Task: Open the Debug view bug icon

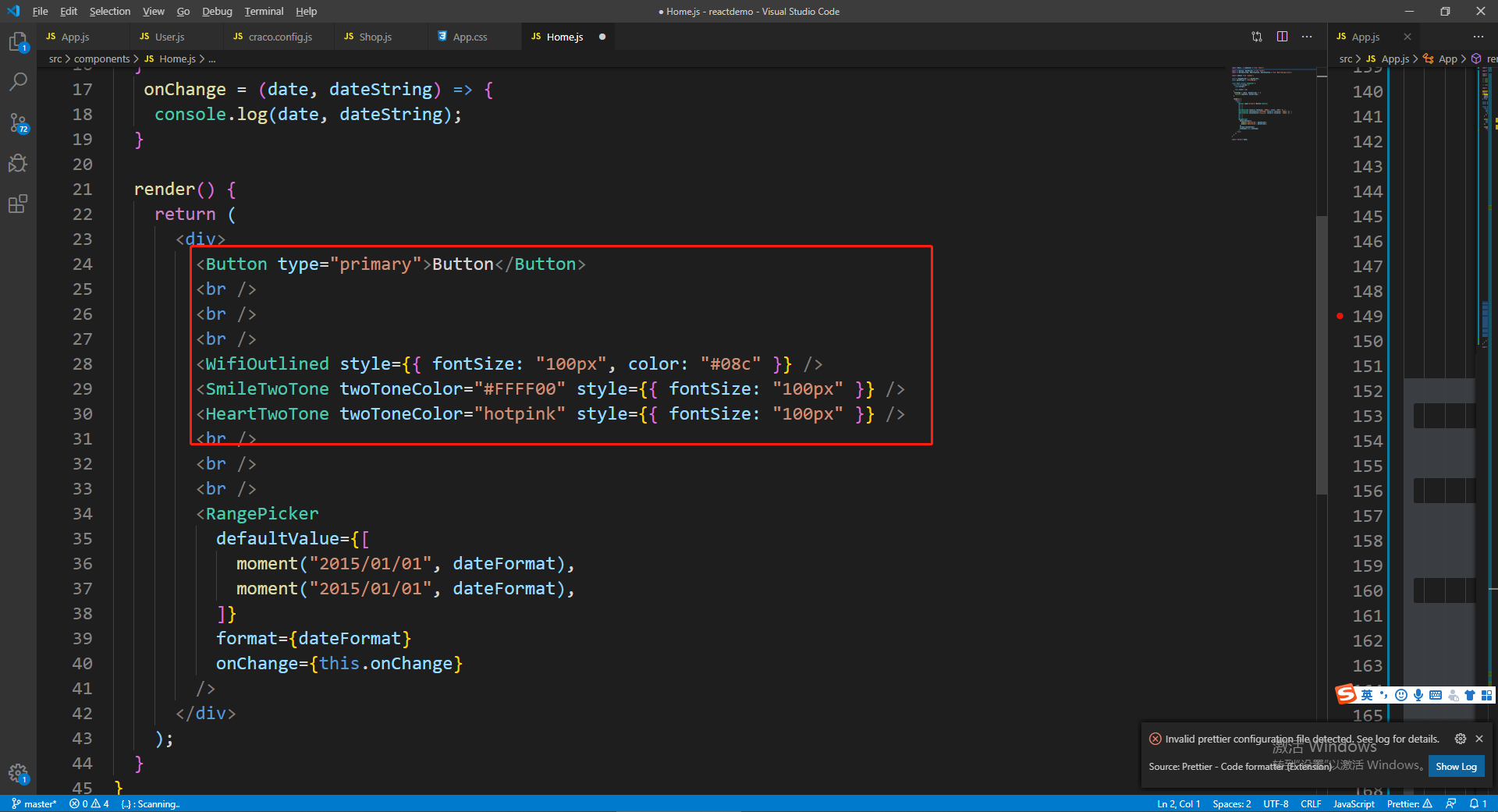Action: click(x=18, y=163)
